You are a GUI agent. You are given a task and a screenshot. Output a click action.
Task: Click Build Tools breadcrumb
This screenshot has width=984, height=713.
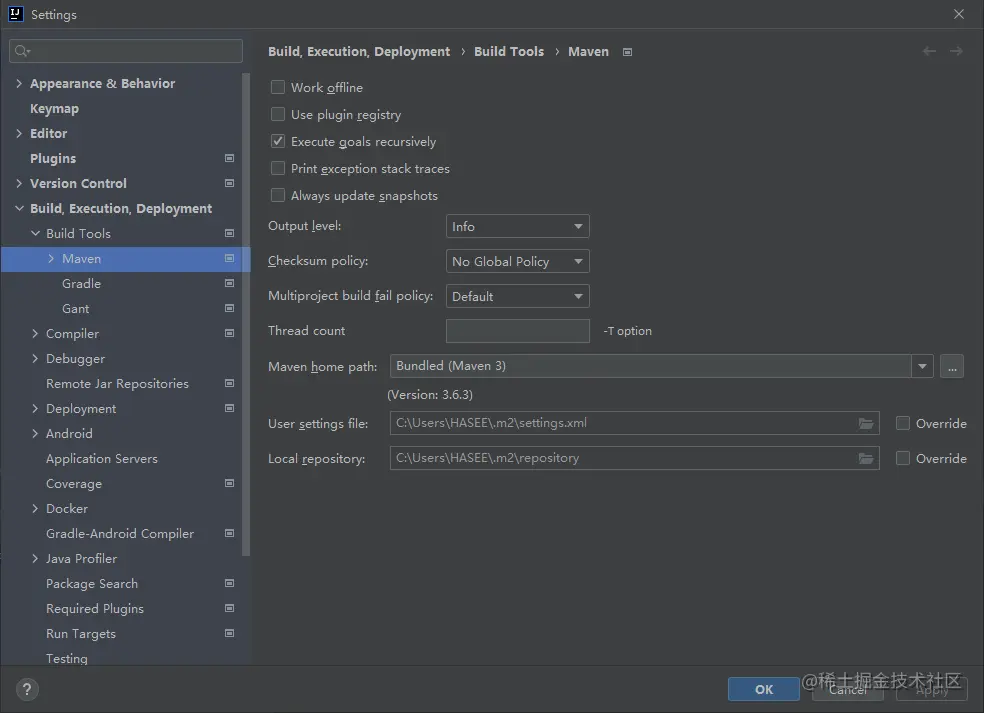pyautogui.click(x=509, y=51)
